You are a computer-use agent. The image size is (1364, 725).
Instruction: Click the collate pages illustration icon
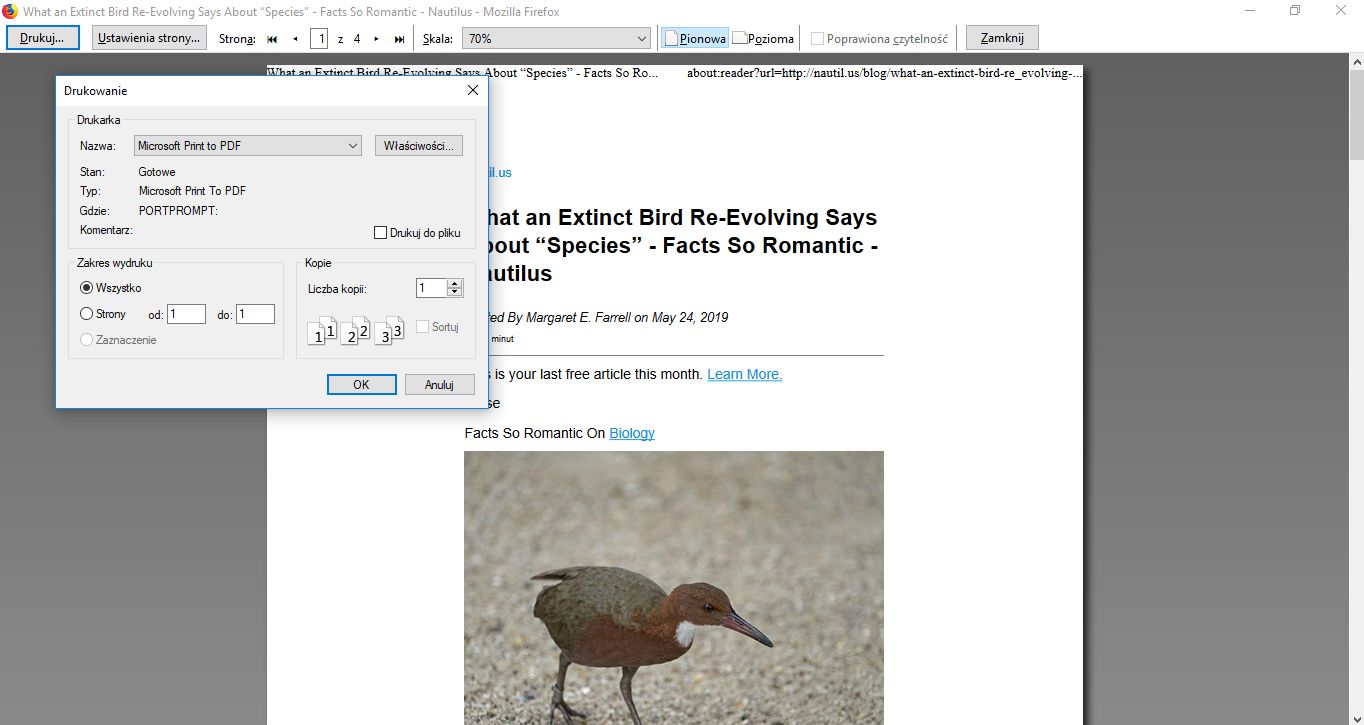tap(356, 330)
